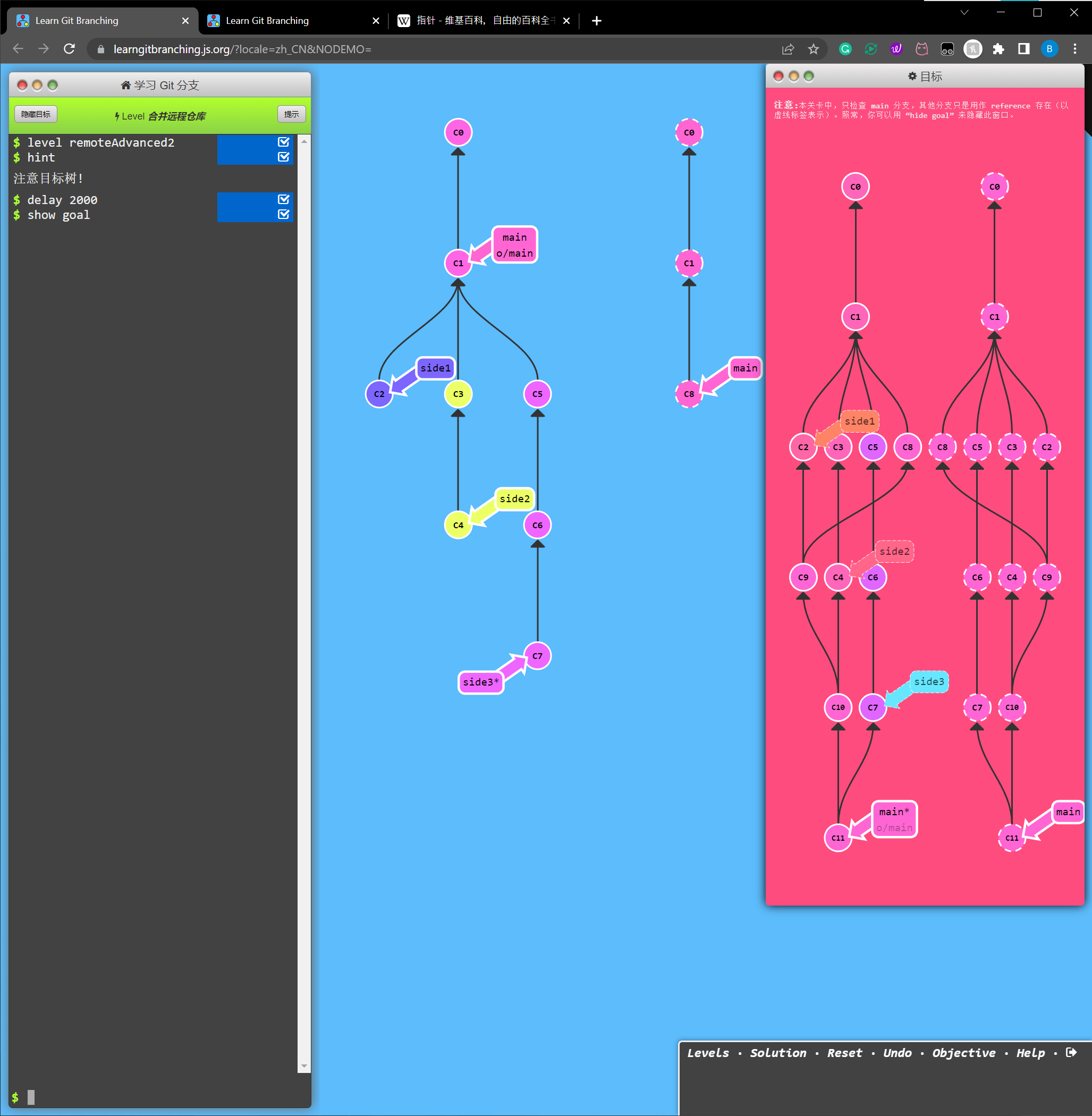Viewport: 1092px width, 1116px height.
Task: Toggle checkbox next to level remoteAdvanced2 command
Action: click(283, 142)
